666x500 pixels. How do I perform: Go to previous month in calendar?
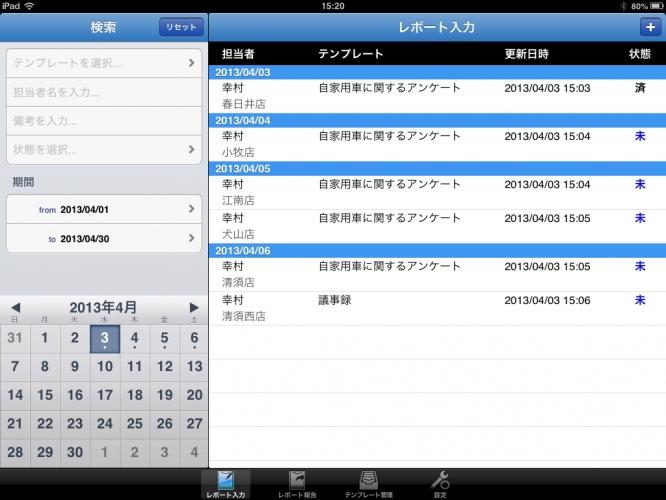coord(15,307)
